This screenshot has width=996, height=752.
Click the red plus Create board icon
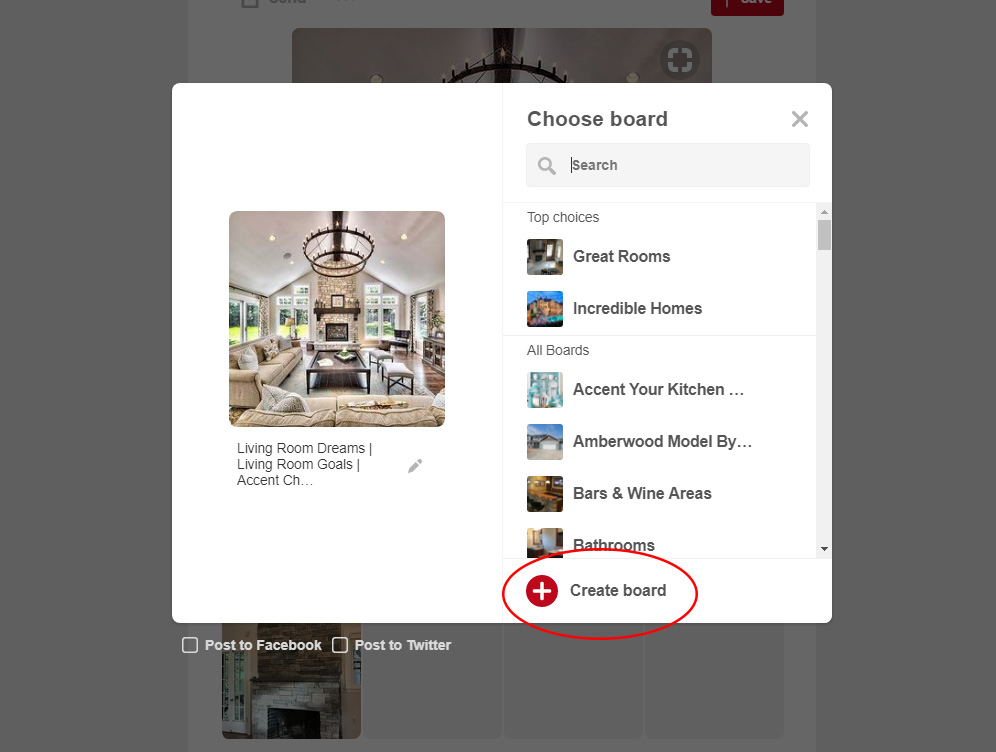[542, 591]
